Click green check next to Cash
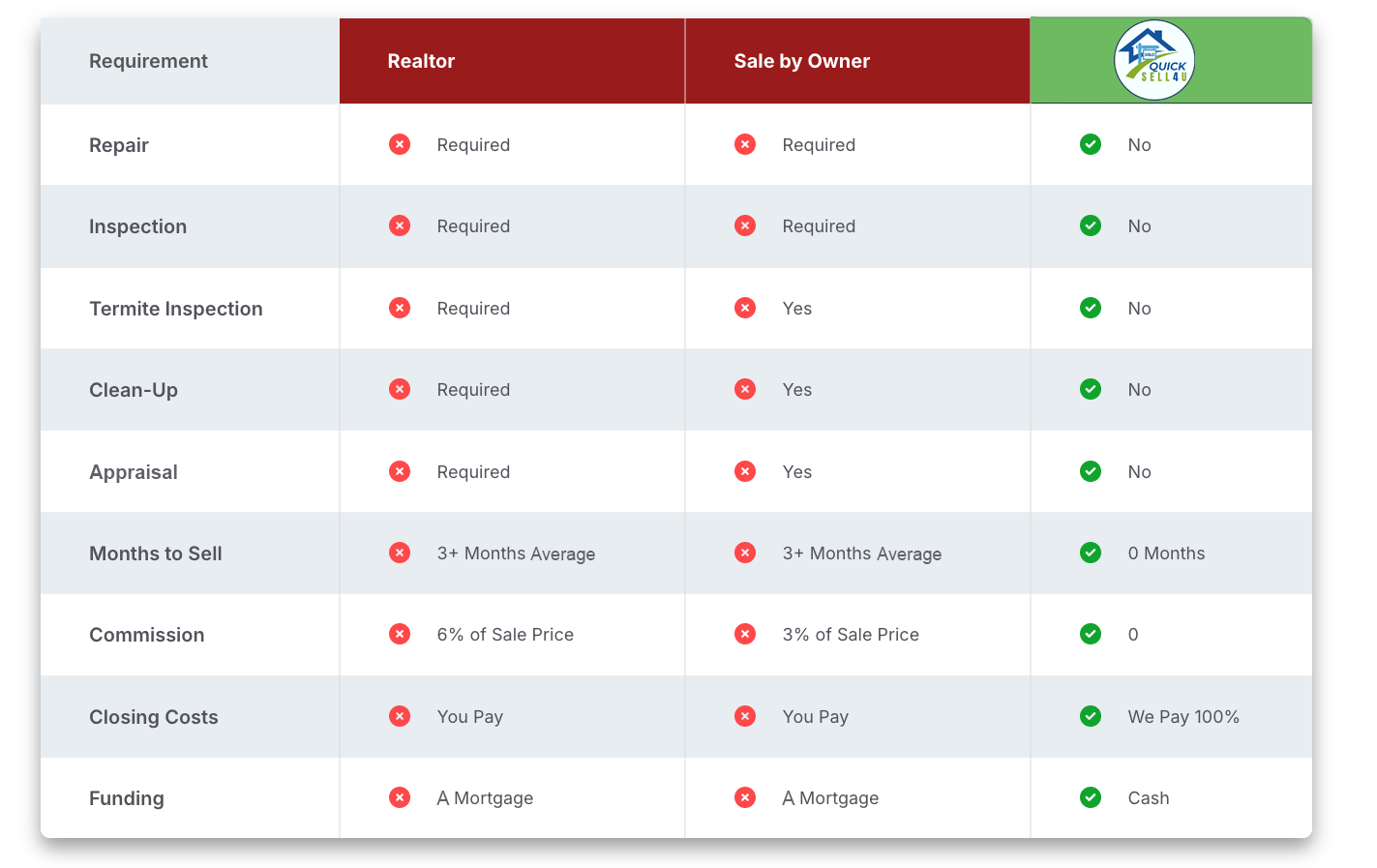This screenshot has height=868, width=1377. point(1091,797)
